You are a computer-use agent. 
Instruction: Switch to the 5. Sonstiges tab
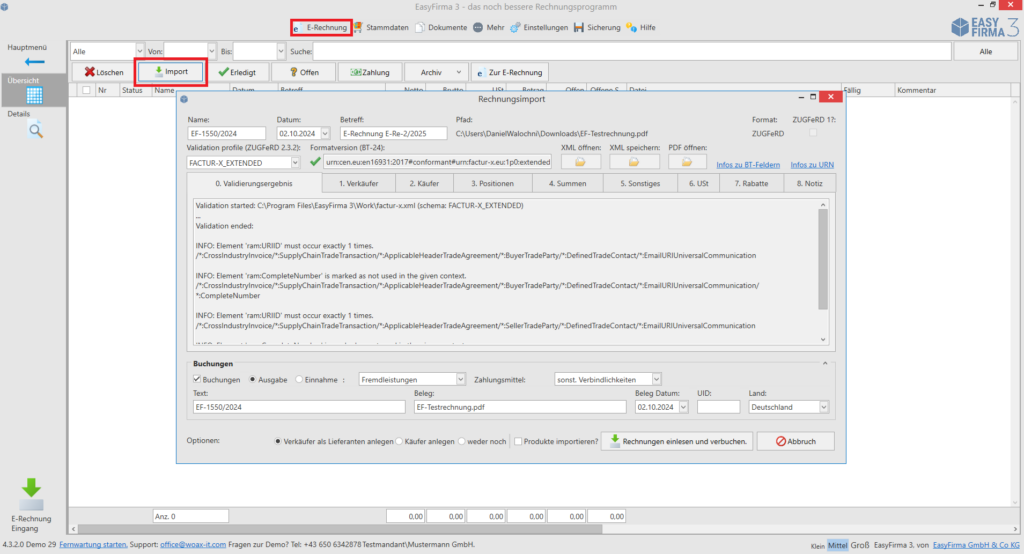(x=640, y=184)
